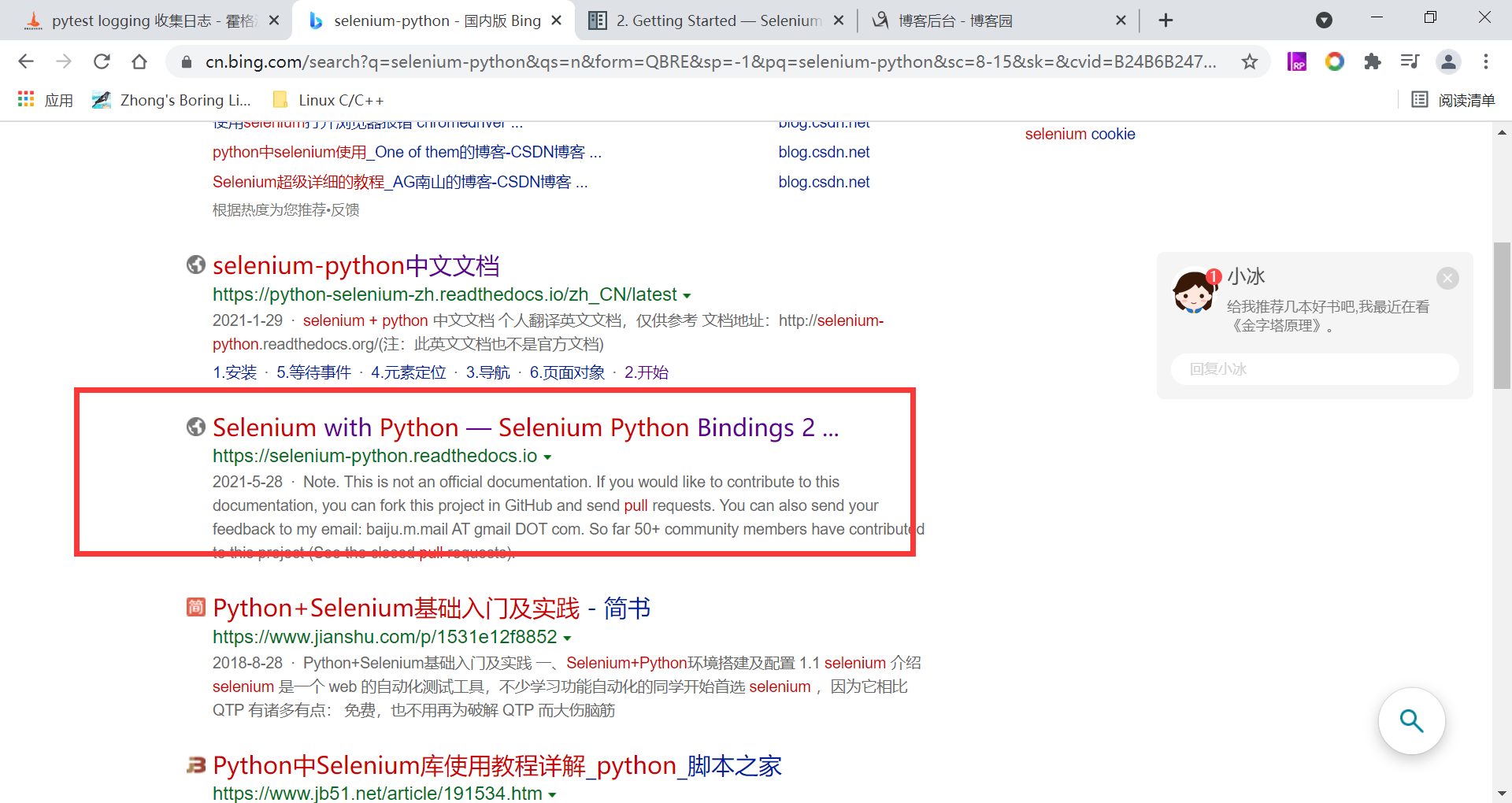Click the scrollbar up arrow

[x=1502, y=132]
